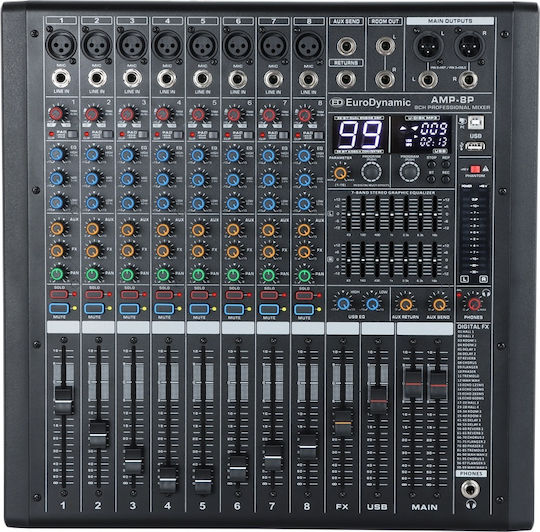
Task: Select the square USB type-B PC port
Action: point(476,122)
